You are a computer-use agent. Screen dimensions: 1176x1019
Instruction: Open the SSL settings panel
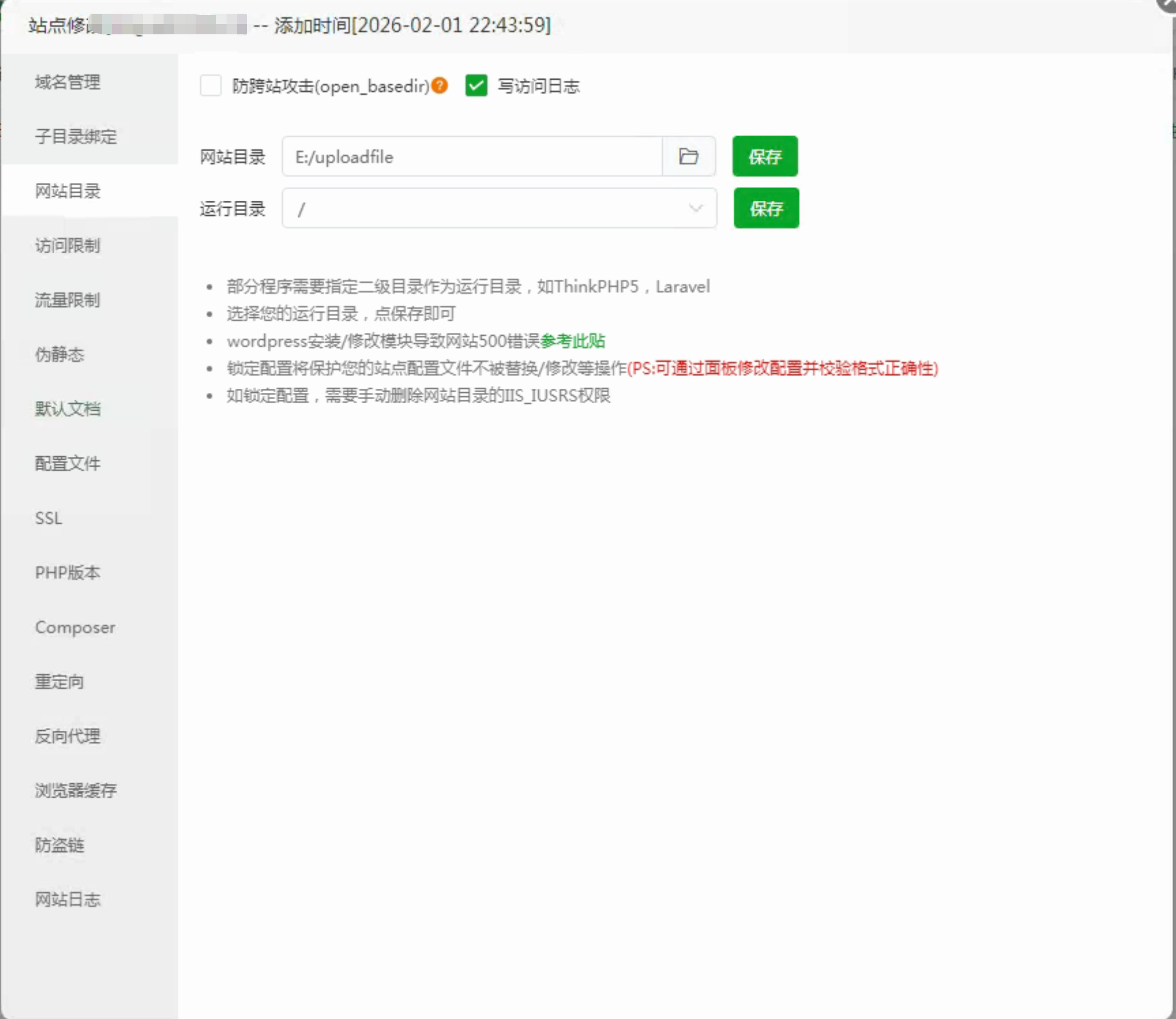48,518
